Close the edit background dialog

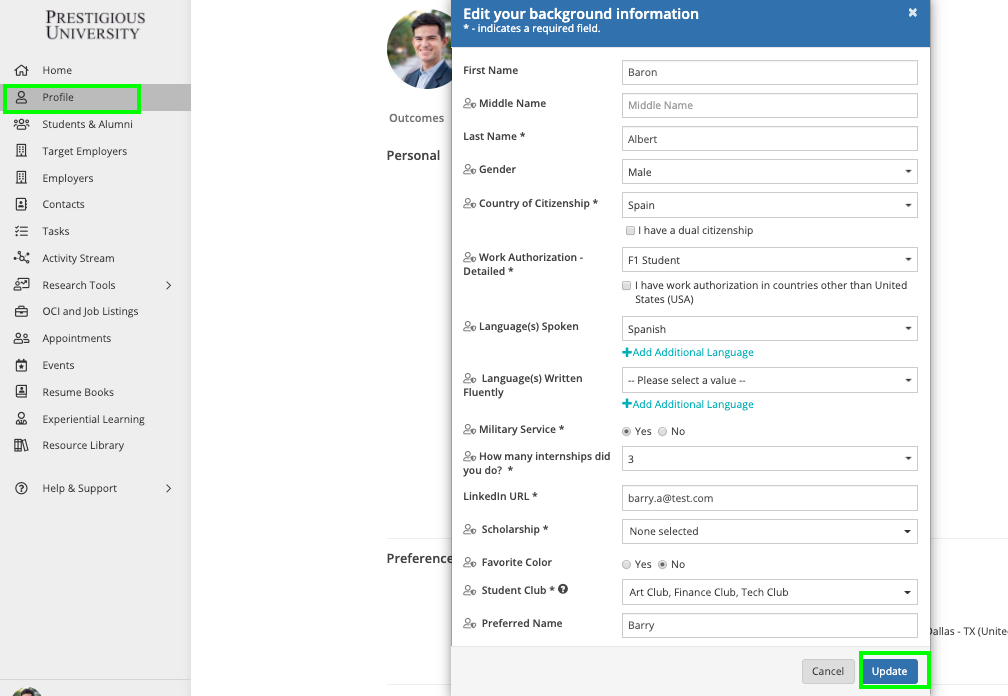tap(912, 13)
